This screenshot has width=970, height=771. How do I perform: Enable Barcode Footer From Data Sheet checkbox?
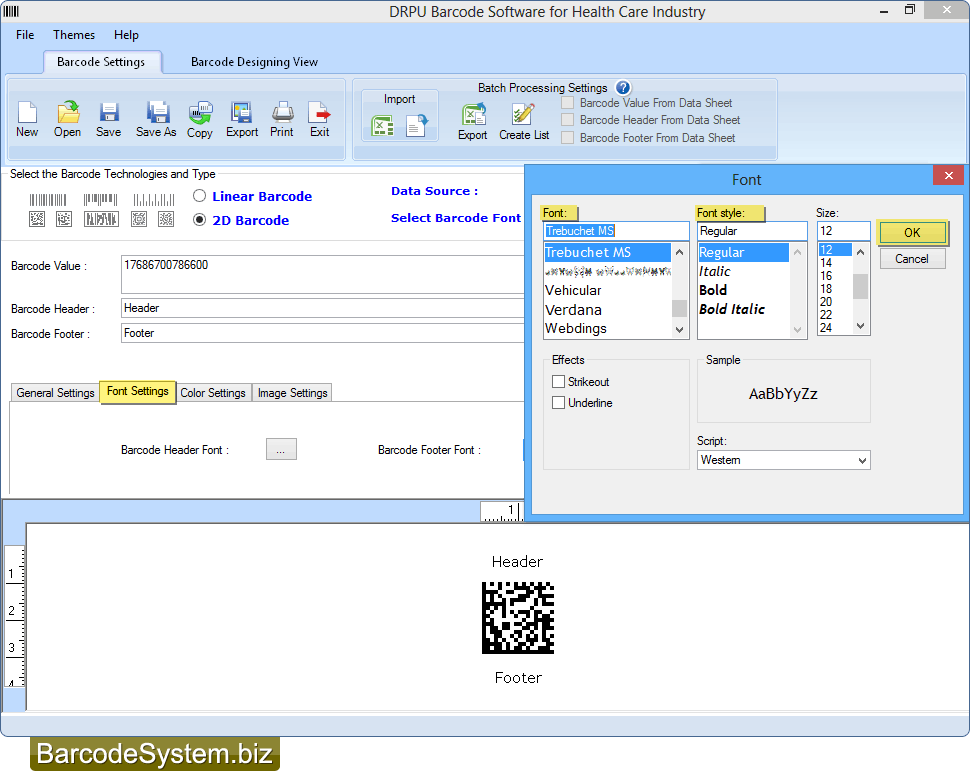coord(567,138)
